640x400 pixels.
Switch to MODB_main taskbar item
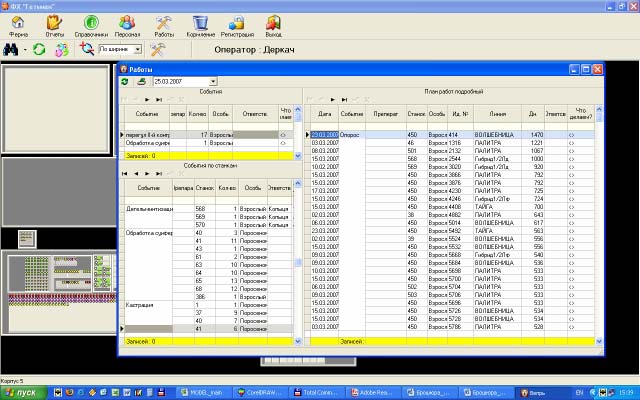202,393
